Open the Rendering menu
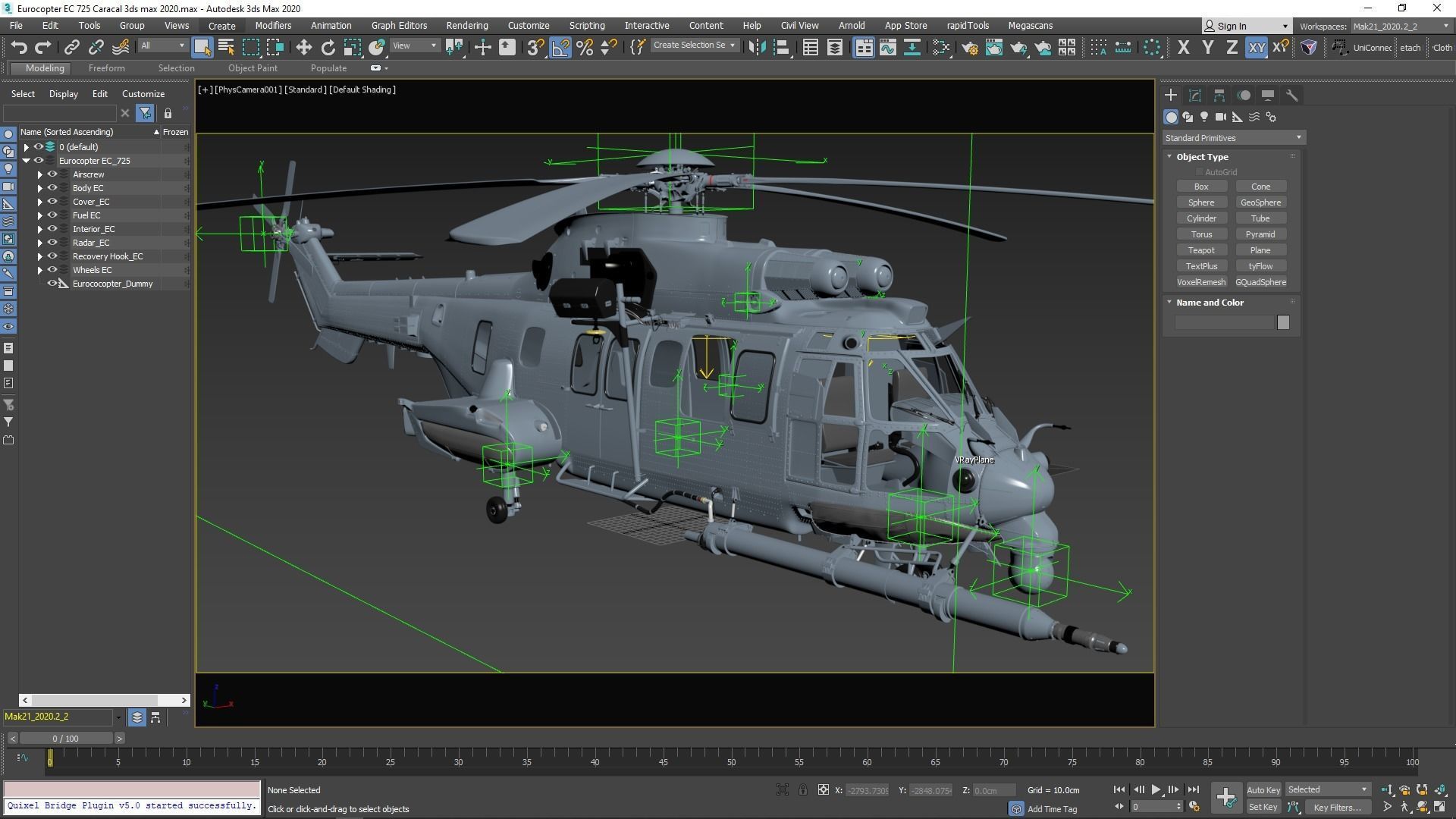 pyautogui.click(x=466, y=25)
